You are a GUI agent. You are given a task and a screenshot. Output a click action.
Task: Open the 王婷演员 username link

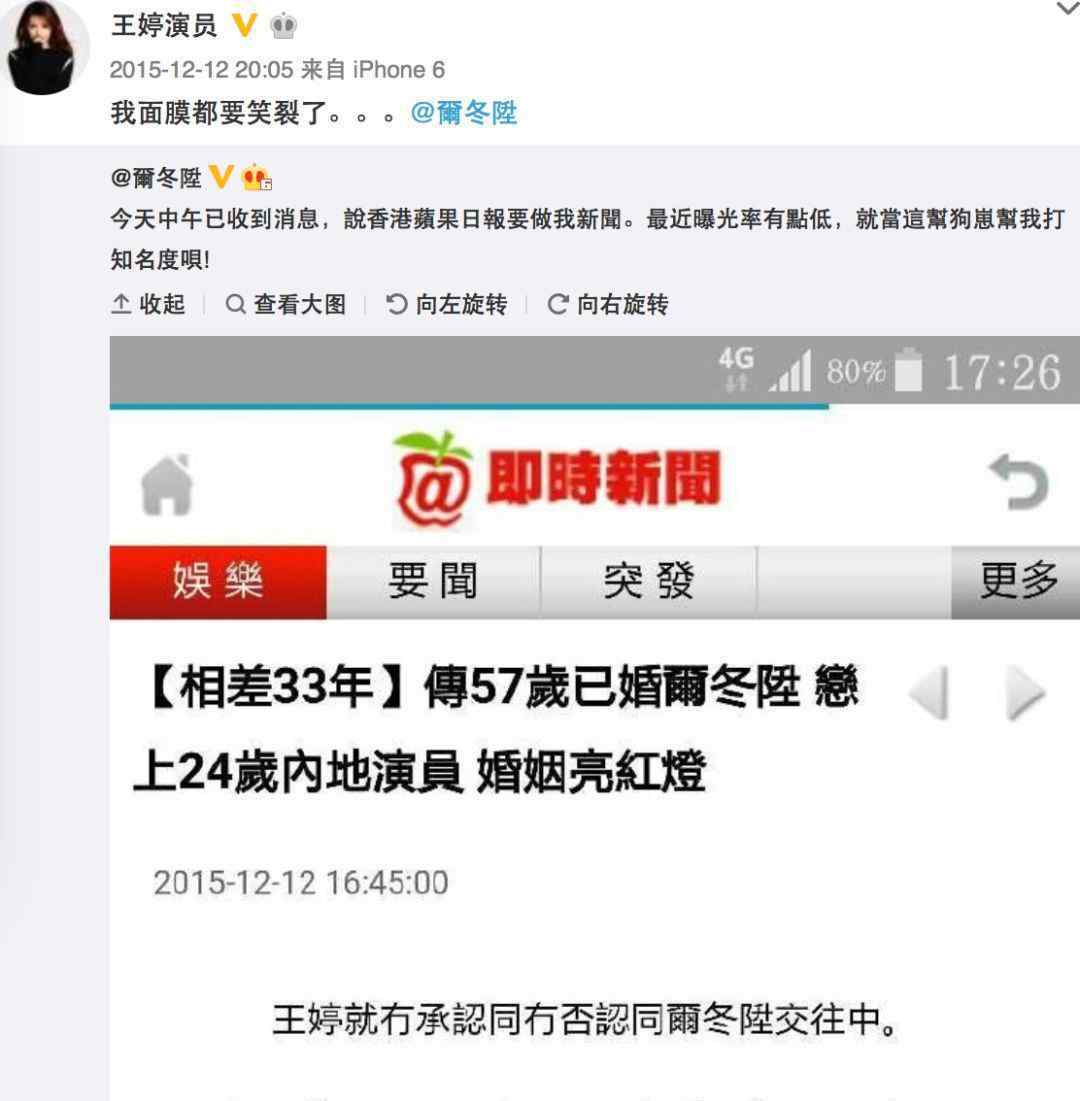[x=164, y=25]
